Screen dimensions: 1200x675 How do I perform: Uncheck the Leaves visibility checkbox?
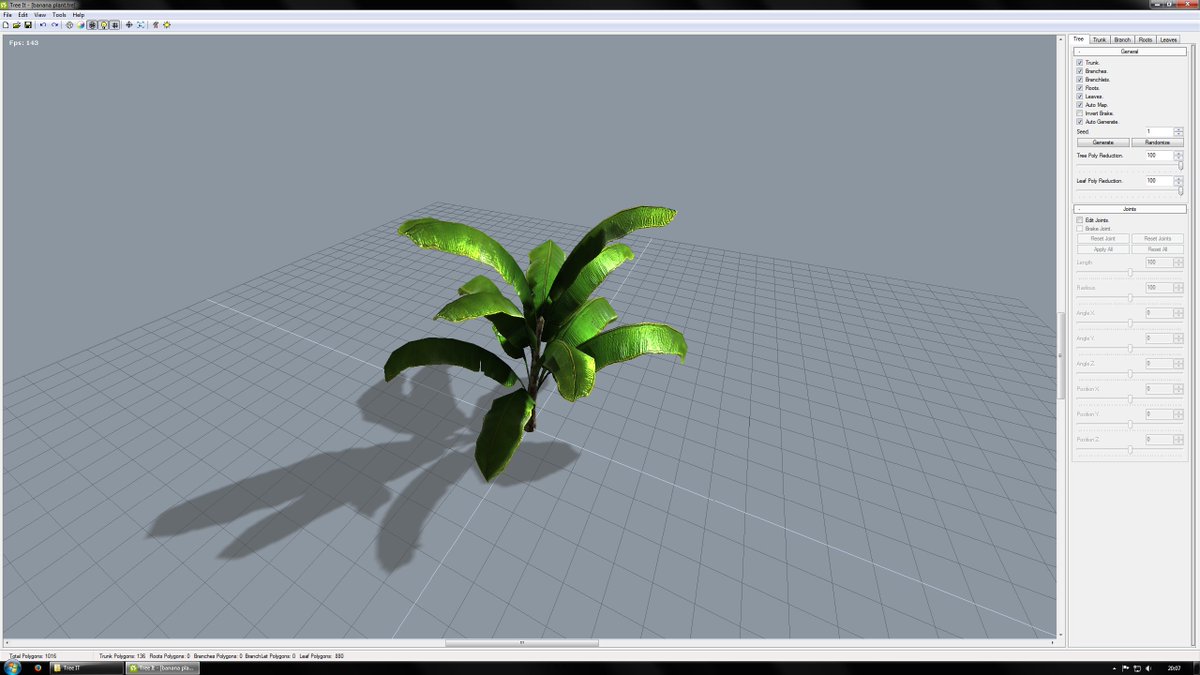[x=1079, y=95]
